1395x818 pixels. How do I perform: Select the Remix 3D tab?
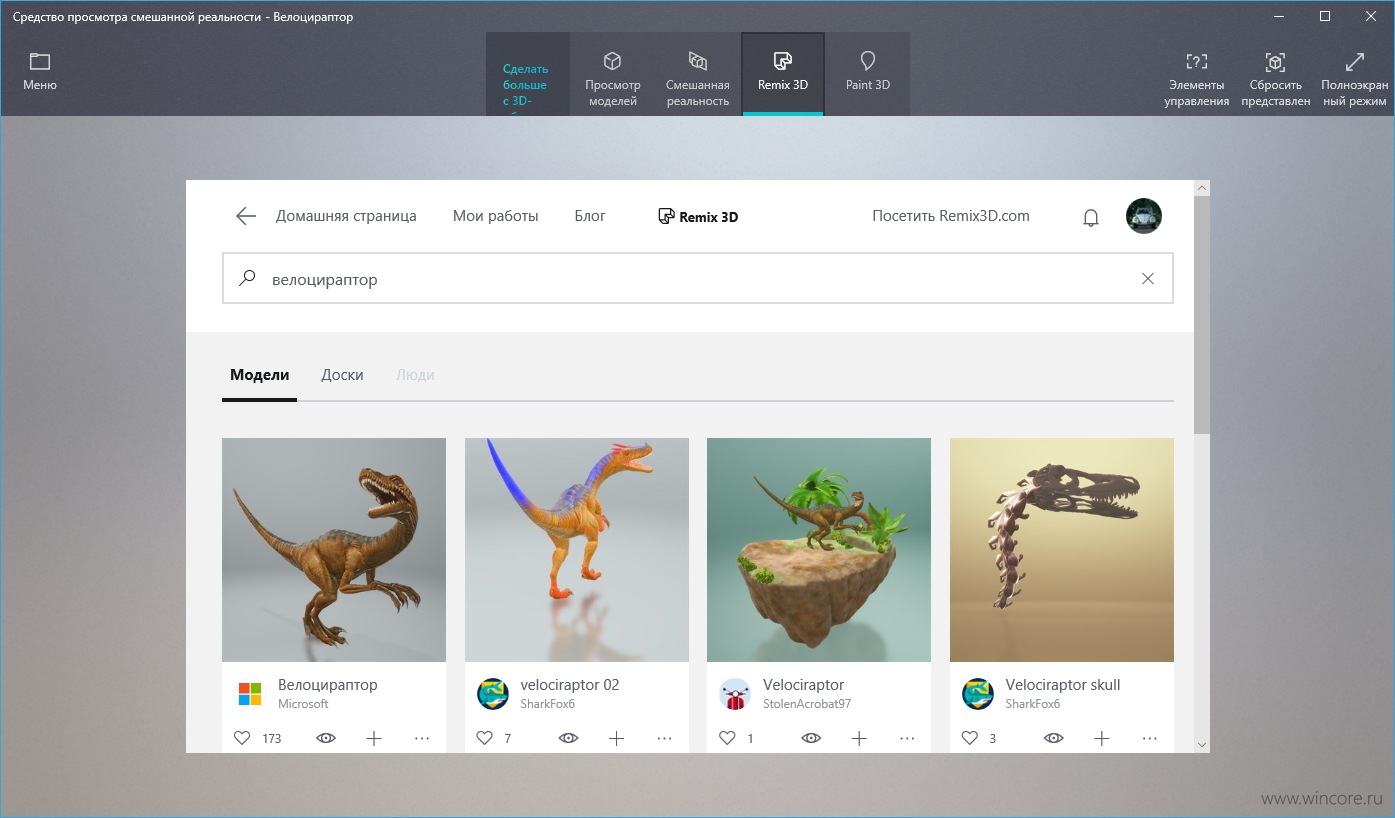click(x=783, y=74)
